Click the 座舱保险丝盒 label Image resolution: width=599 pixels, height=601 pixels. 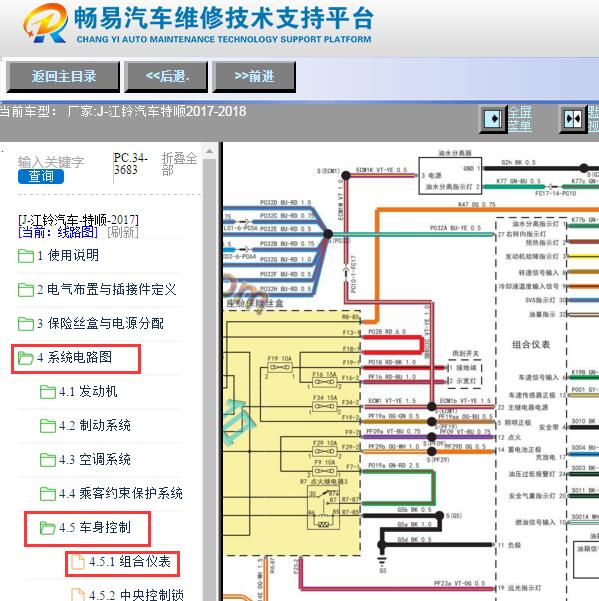pos(254,304)
